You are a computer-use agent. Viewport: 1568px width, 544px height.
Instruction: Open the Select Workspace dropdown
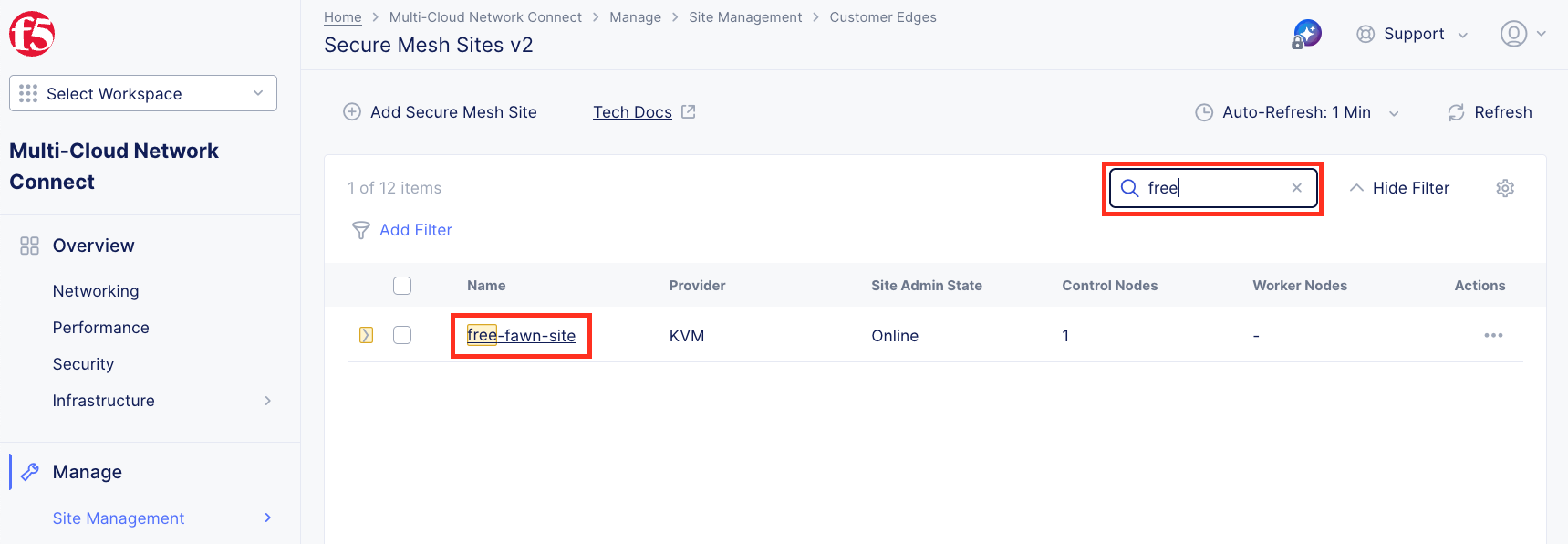[x=143, y=93]
